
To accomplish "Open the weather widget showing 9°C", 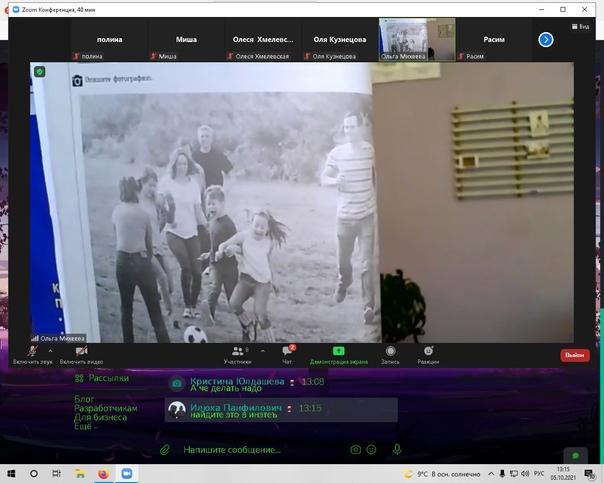I will click(x=442, y=474).
